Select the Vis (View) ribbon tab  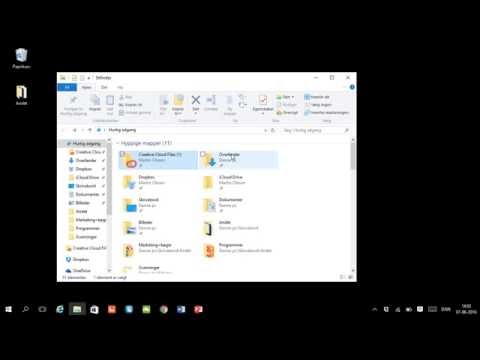pos(120,87)
